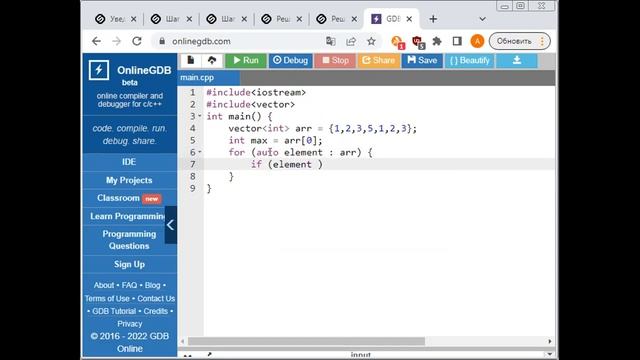The height and width of the screenshot is (360, 640).
Task: Go back with browser back arrow
Action: click(x=96, y=41)
